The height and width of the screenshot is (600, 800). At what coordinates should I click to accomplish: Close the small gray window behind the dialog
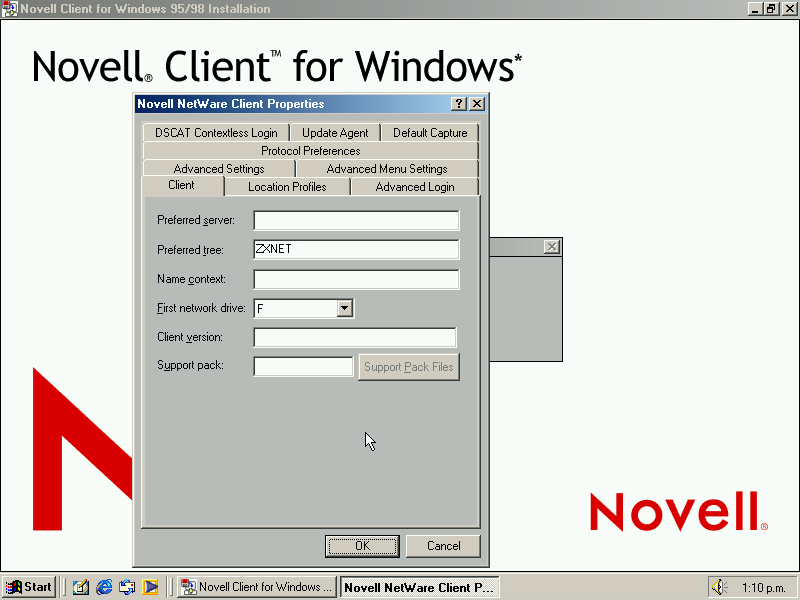(x=552, y=247)
